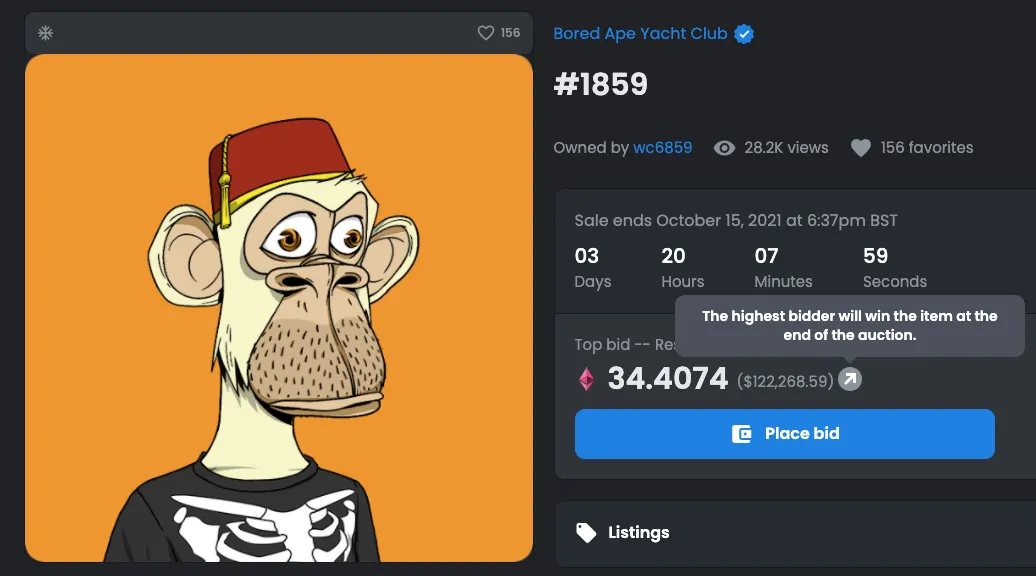This screenshot has height=576, width=1036.
Task: Click the 59 Seconds countdown value
Action: tap(875, 256)
